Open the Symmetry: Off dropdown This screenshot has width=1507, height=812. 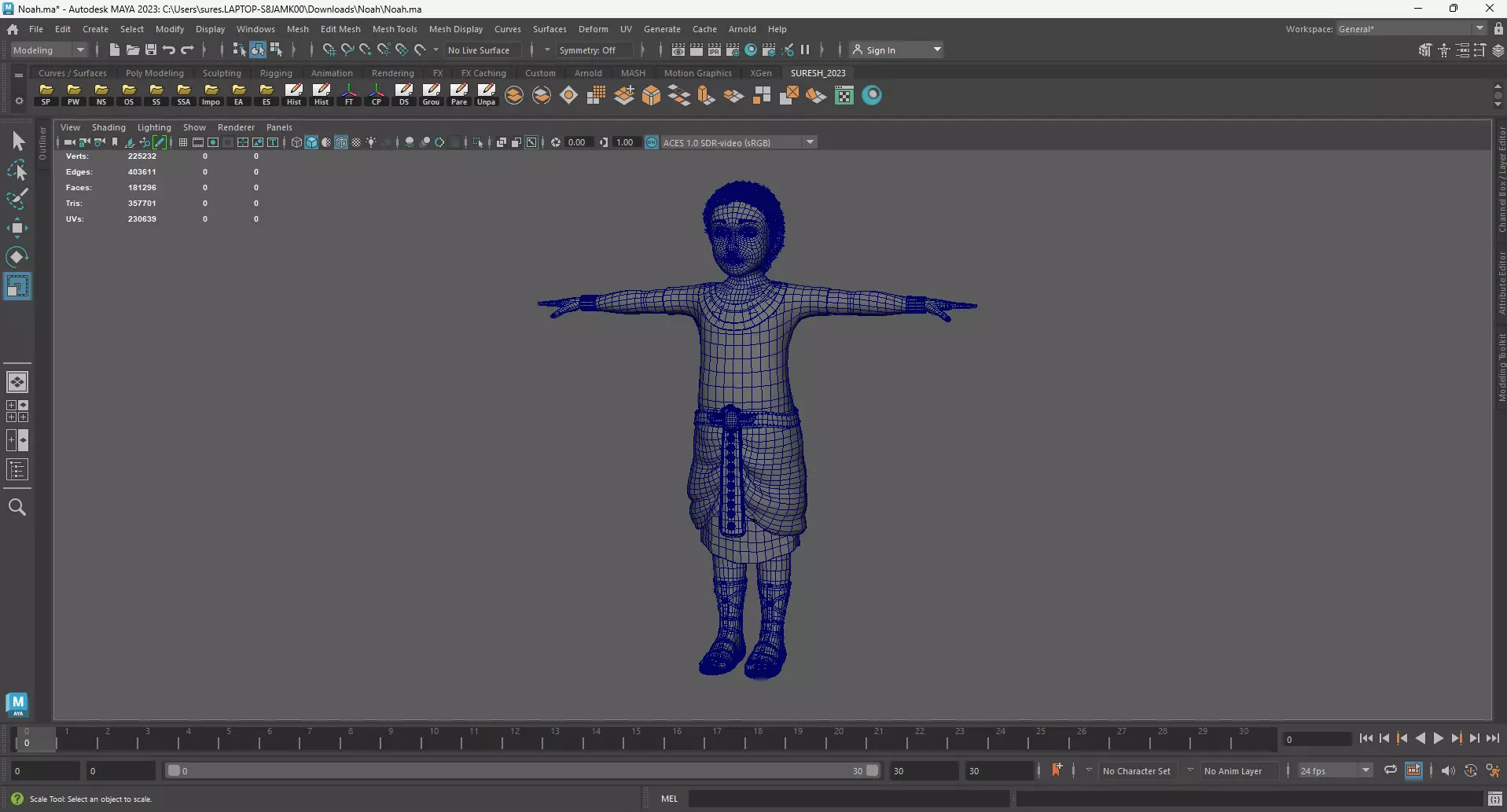pyautogui.click(x=594, y=50)
